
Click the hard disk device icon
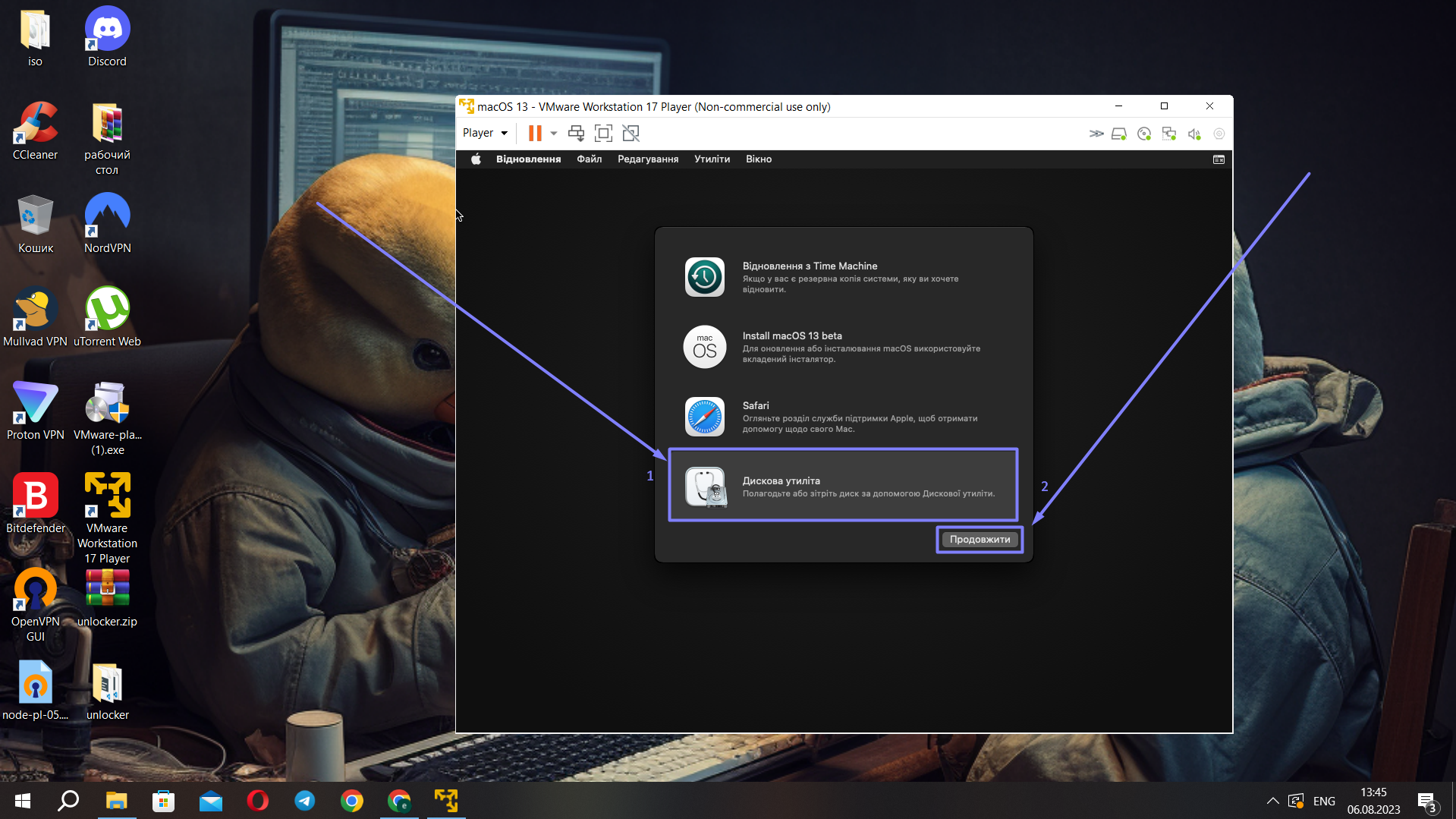(x=1119, y=134)
